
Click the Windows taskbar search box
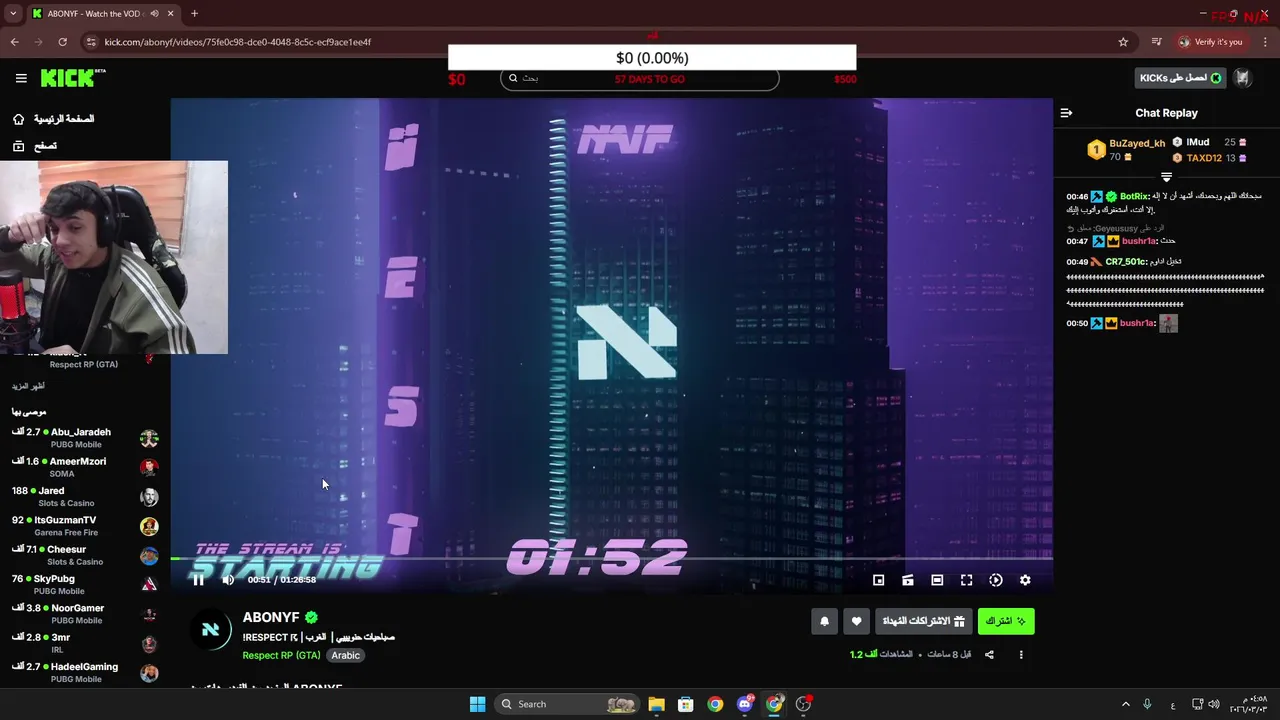[567, 704]
